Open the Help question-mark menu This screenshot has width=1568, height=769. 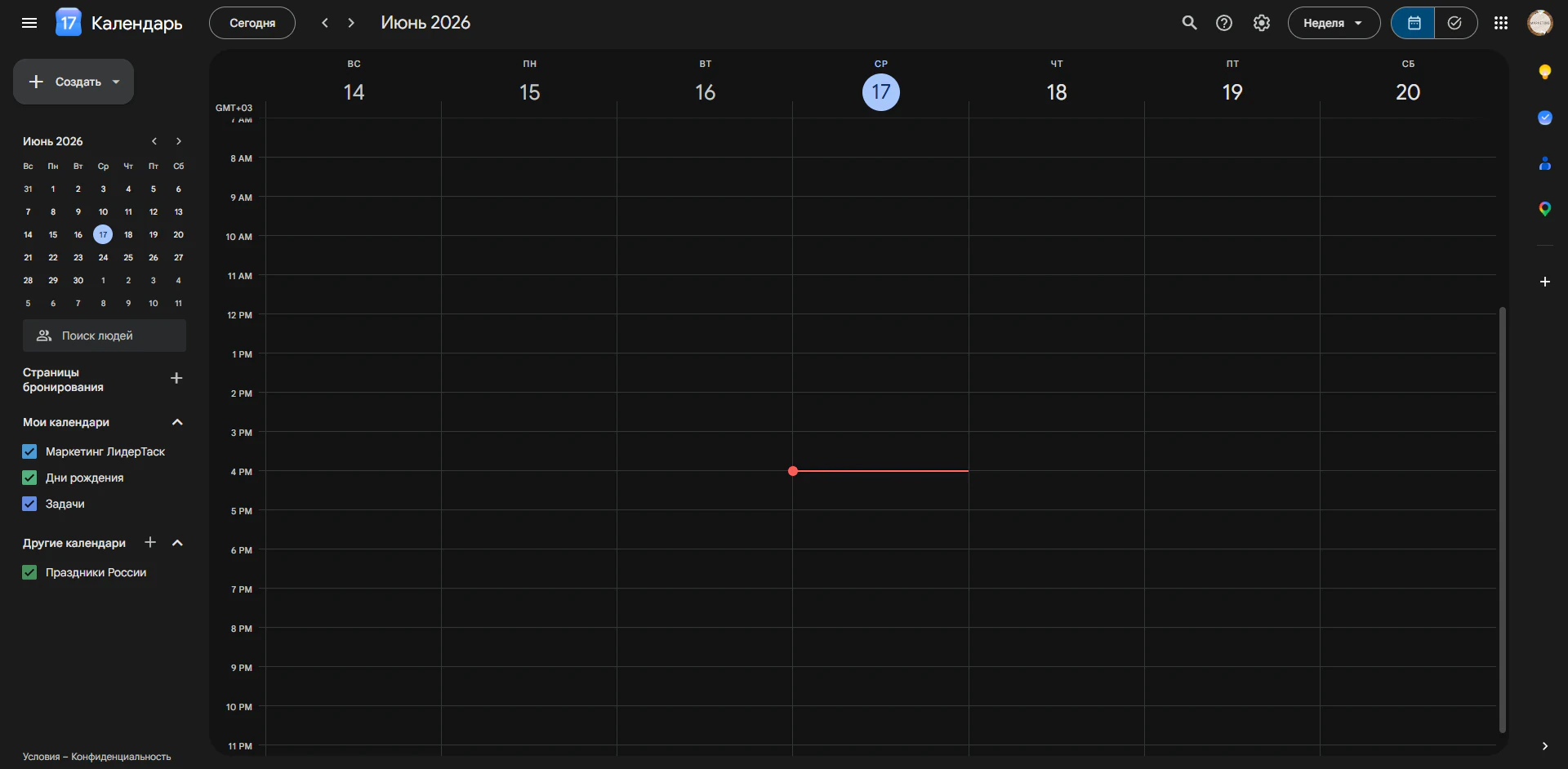pos(1223,23)
